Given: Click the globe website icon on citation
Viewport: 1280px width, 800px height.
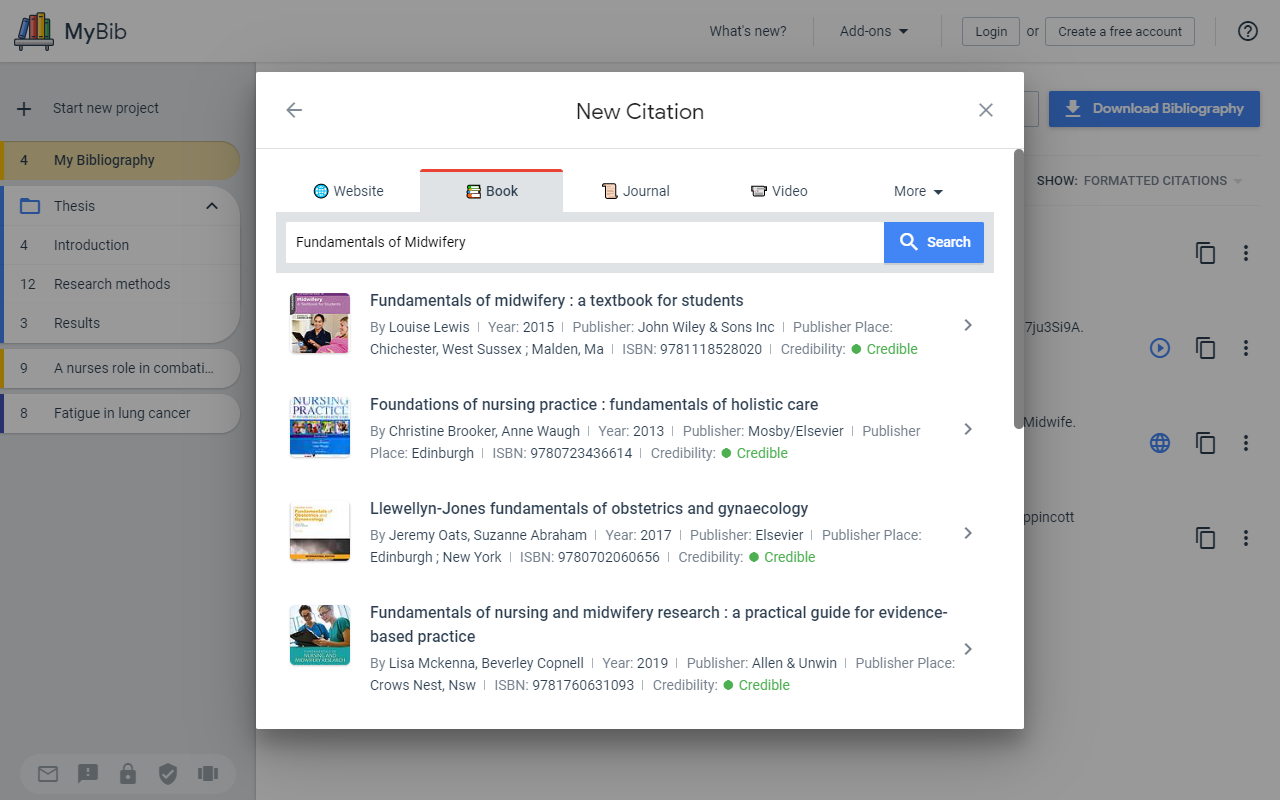Looking at the screenshot, I should (x=1160, y=443).
